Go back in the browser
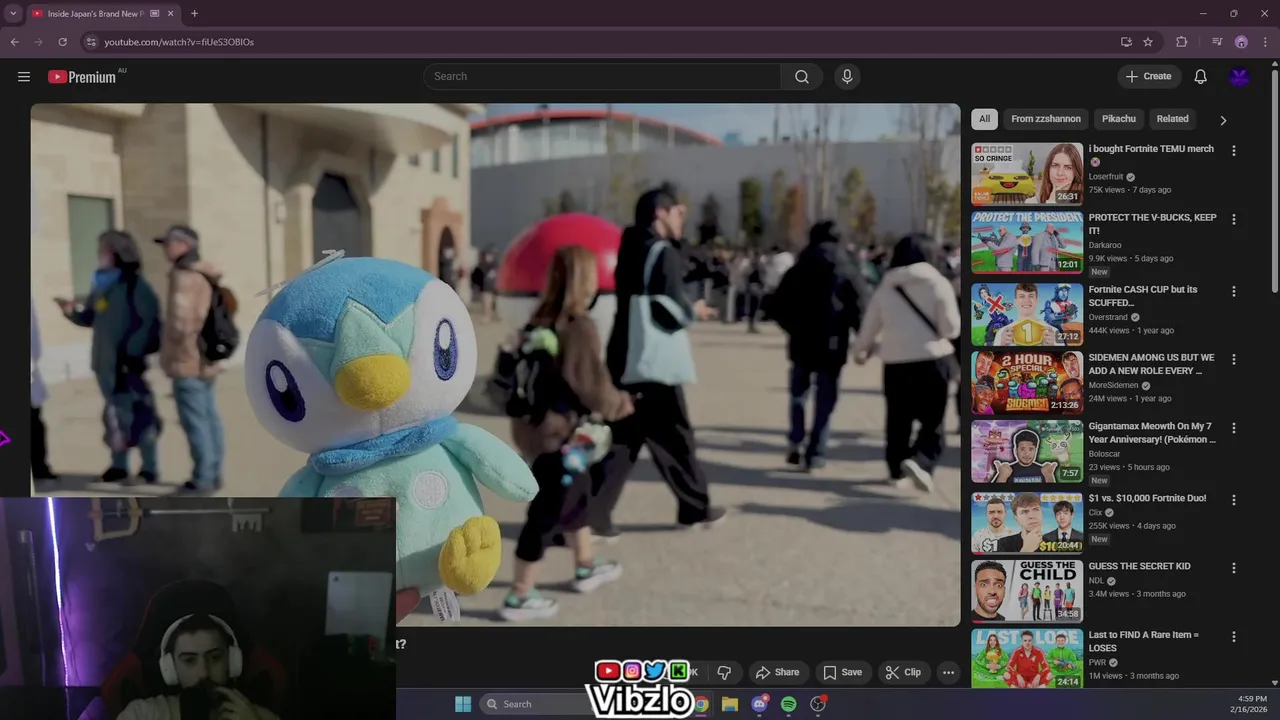 click(14, 42)
